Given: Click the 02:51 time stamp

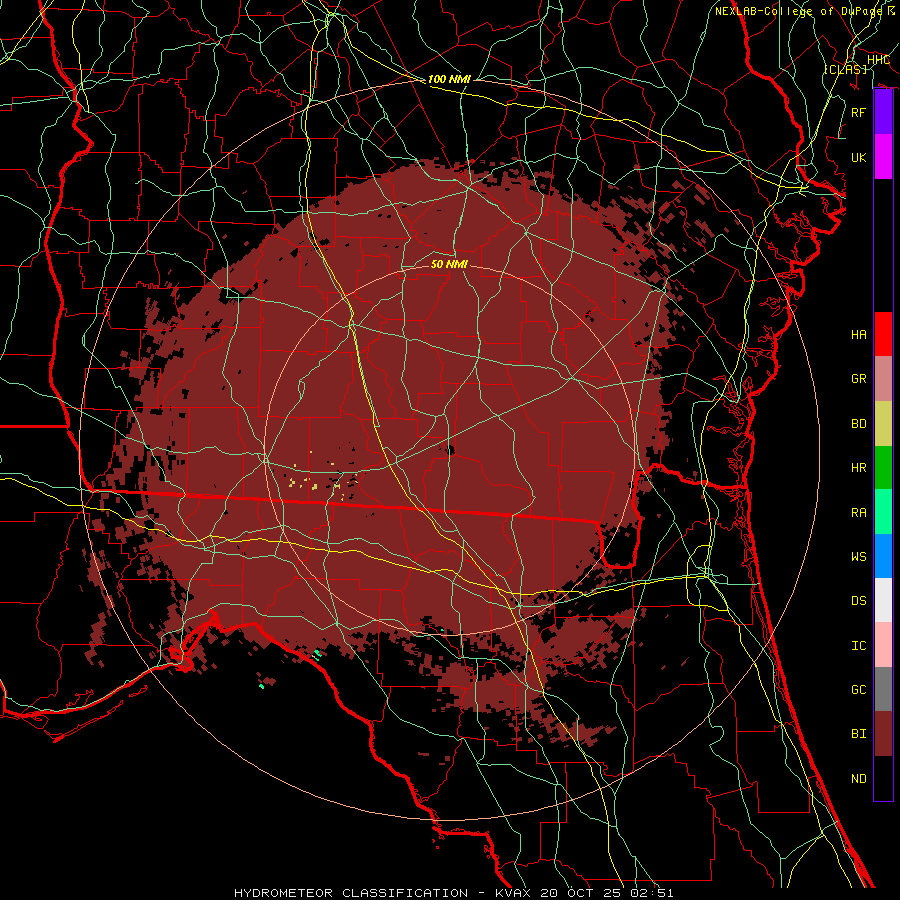Looking at the screenshot, I should coord(653,893).
